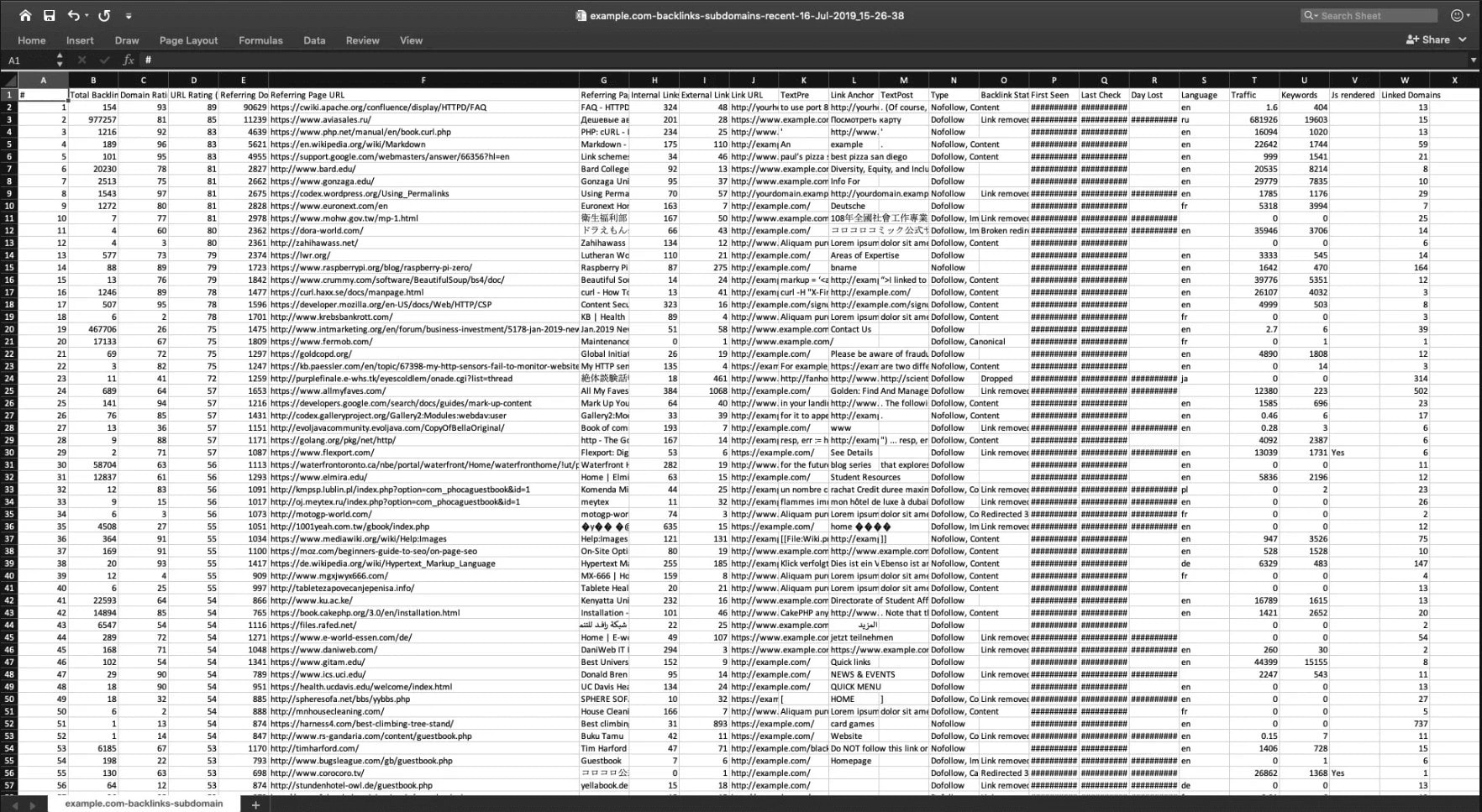Redo the last action
This screenshot has width=1482, height=812.
(104, 15)
